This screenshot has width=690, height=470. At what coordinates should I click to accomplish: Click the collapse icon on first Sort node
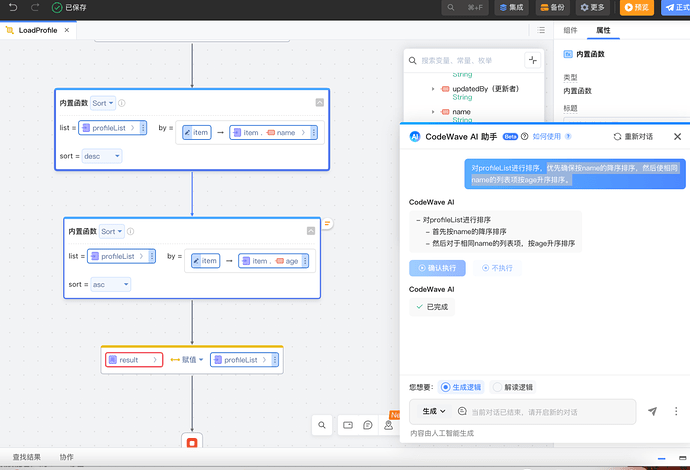(x=319, y=102)
